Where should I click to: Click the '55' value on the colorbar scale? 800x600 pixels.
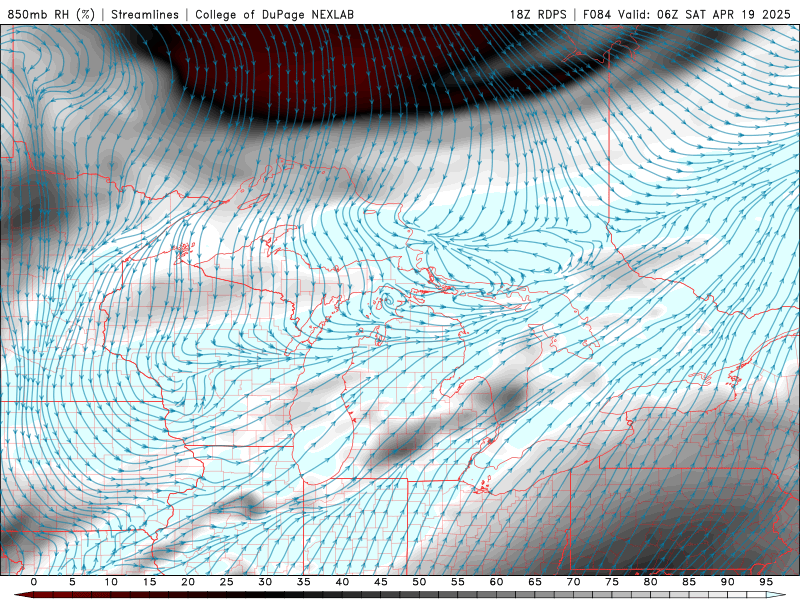point(458,582)
